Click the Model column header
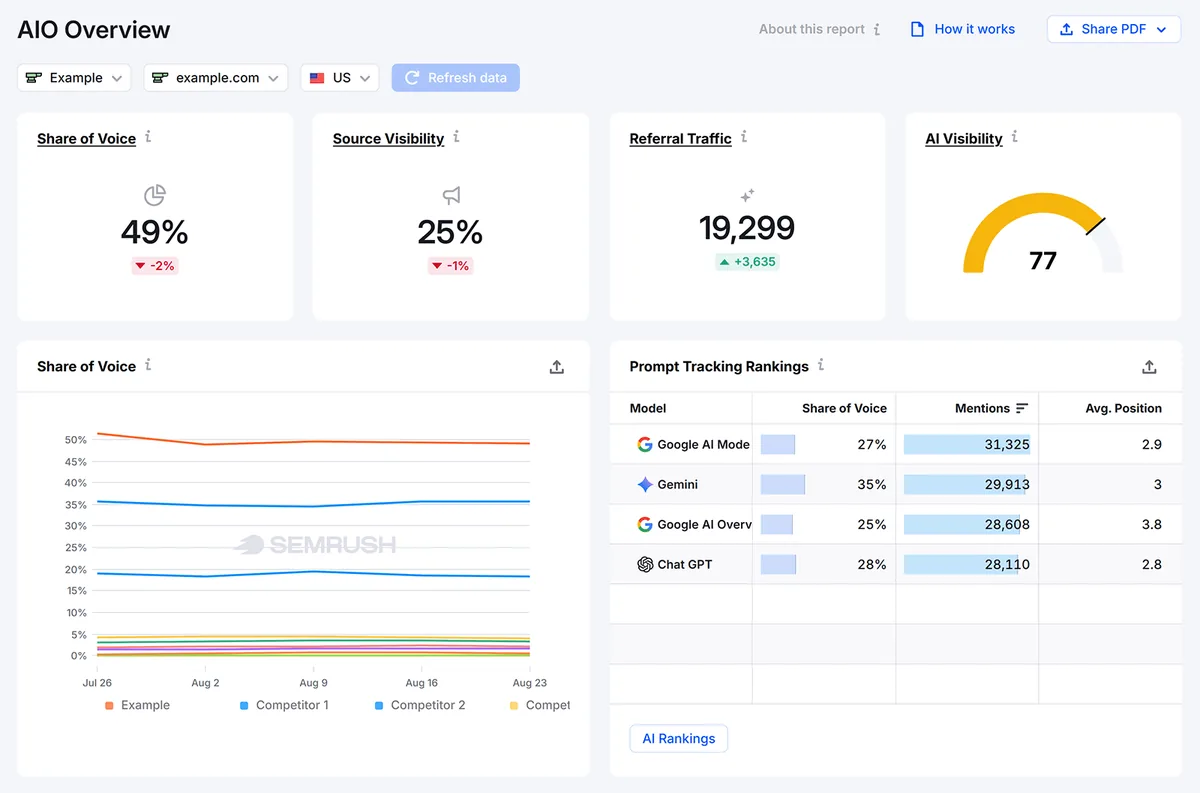This screenshot has width=1200, height=793. tap(648, 408)
